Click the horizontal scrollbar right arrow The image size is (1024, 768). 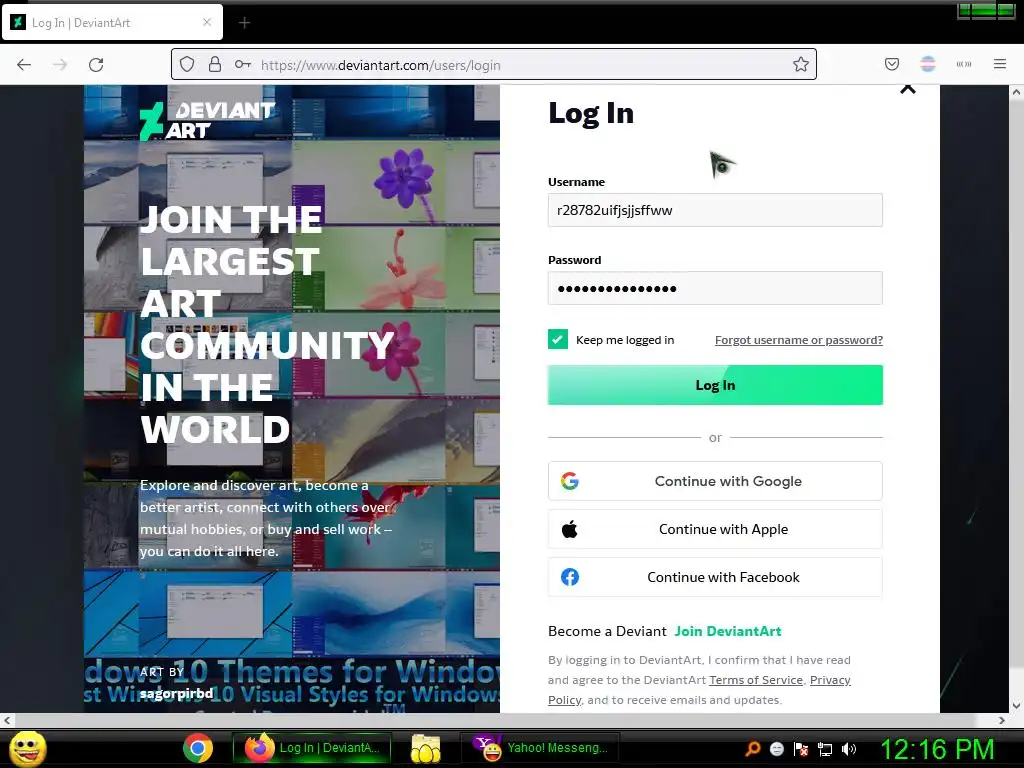coord(1002,720)
